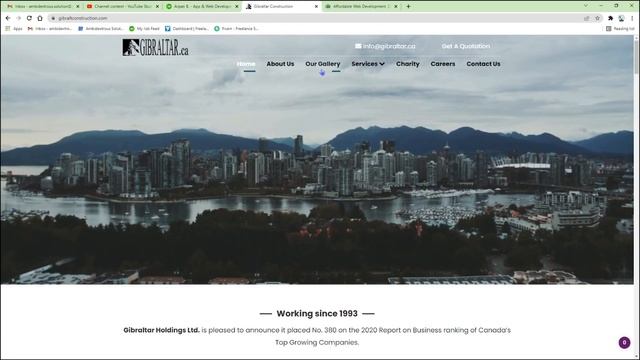Switch to YouTube Channel content tab
The image size is (640, 360).
(x=122, y=7)
